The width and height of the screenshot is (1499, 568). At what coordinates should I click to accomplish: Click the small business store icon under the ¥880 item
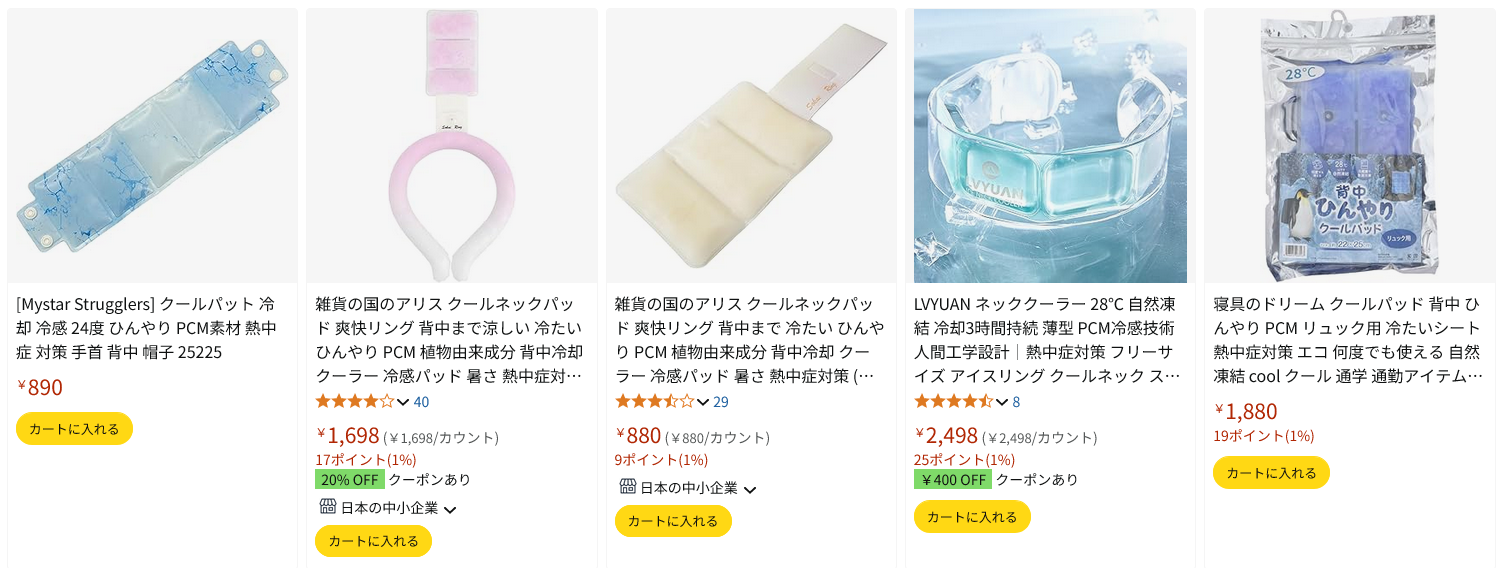tap(628, 487)
